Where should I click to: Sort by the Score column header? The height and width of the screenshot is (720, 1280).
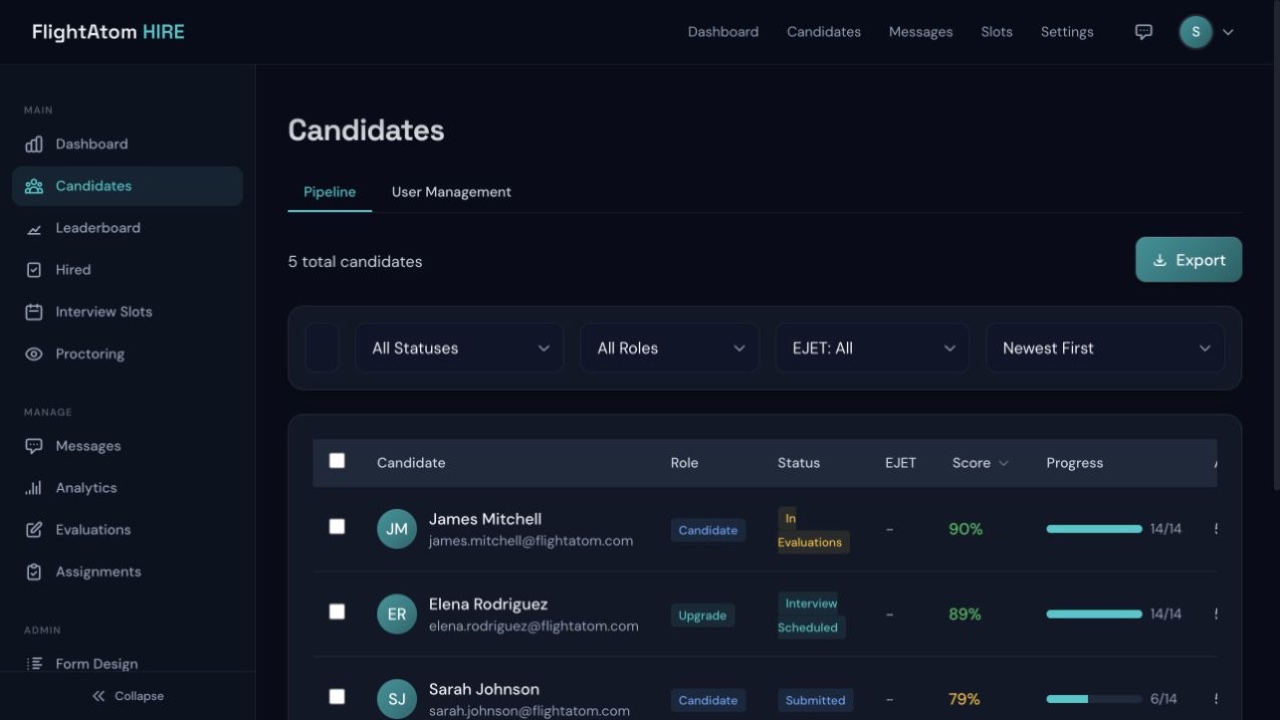[x=980, y=463]
